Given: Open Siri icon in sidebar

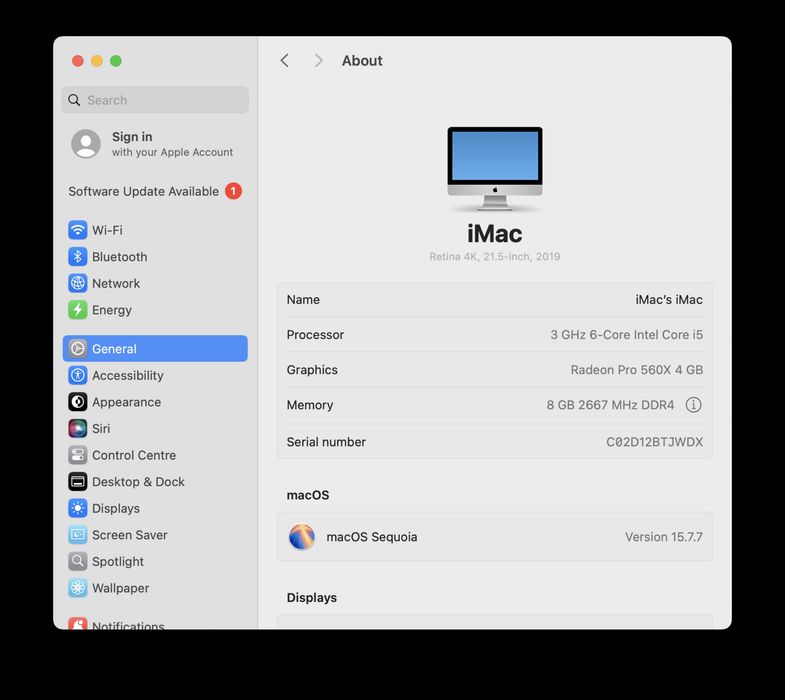Looking at the screenshot, I should [x=78, y=428].
